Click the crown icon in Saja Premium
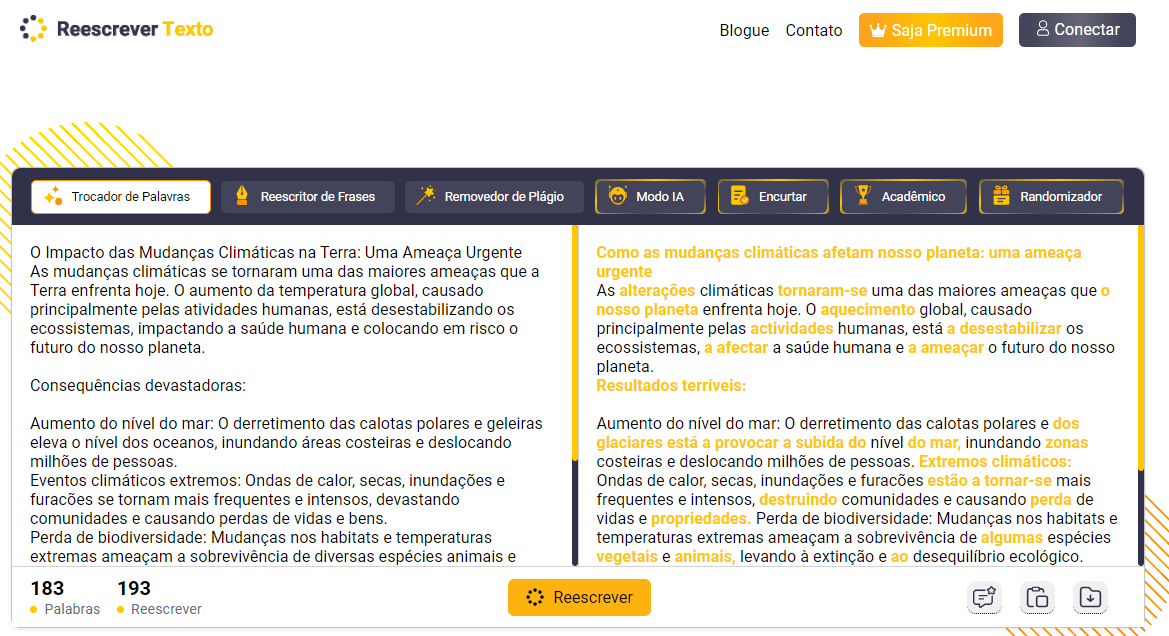Viewport: 1169px width, 636px height. [x=878, y=31]
